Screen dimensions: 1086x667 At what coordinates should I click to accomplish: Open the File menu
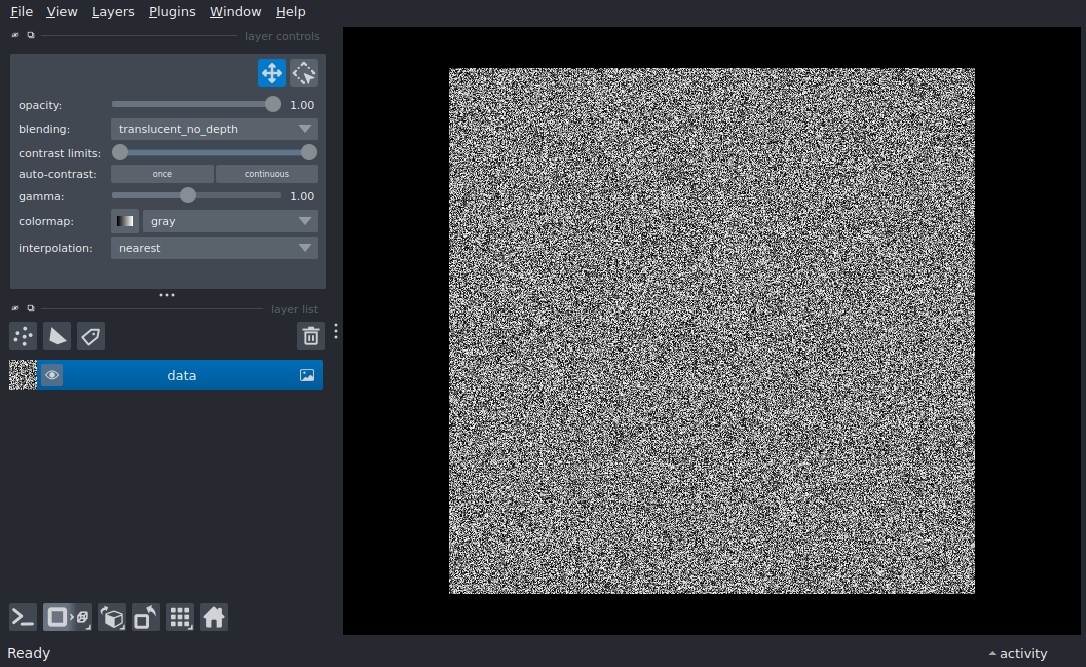[21, 12]
